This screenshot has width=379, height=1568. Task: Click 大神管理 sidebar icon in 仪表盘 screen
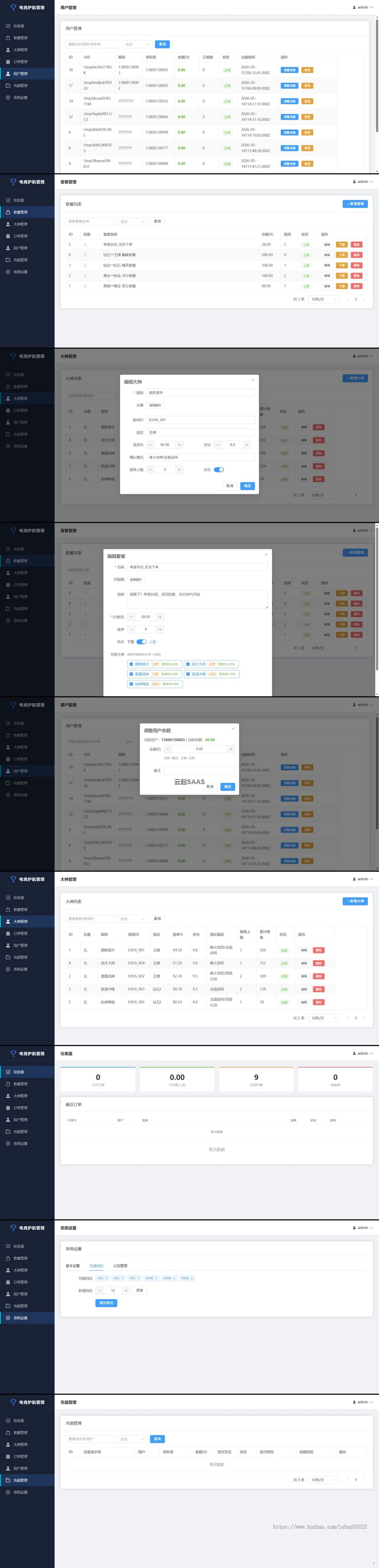(x=8, y=1096)
